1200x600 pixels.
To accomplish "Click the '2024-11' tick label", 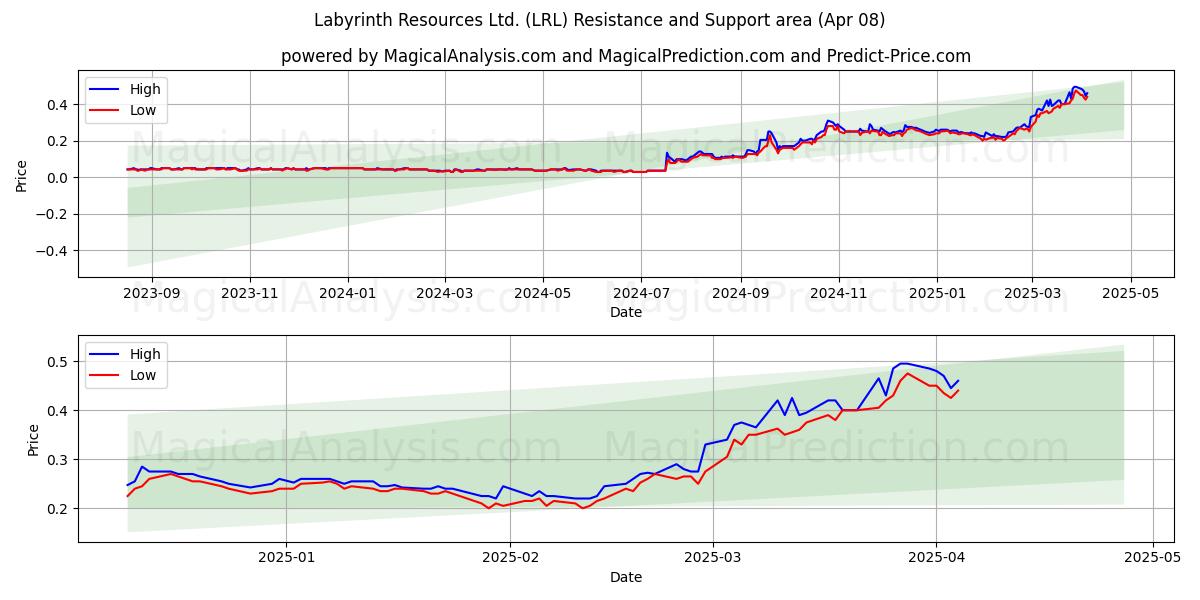I will pos(838,293).
